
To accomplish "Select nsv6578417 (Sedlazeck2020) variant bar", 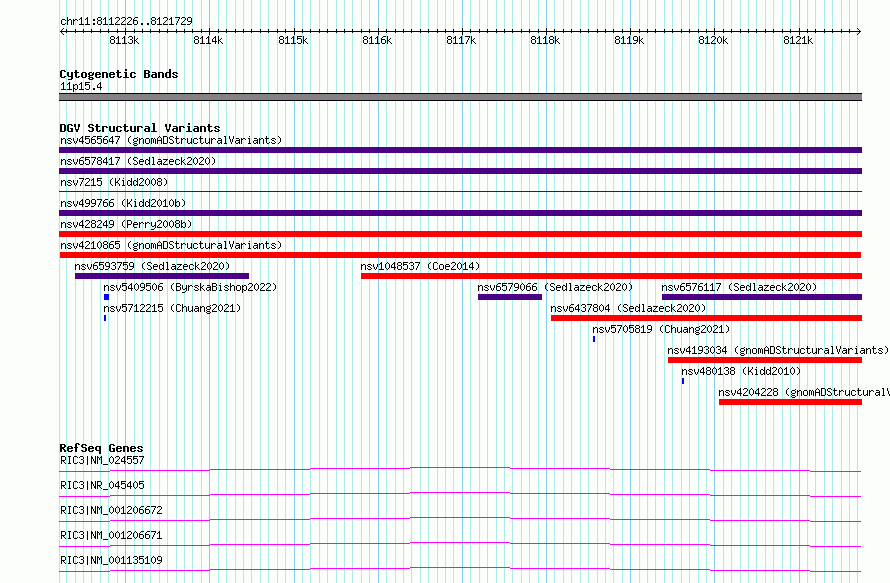I will (460, 171).
